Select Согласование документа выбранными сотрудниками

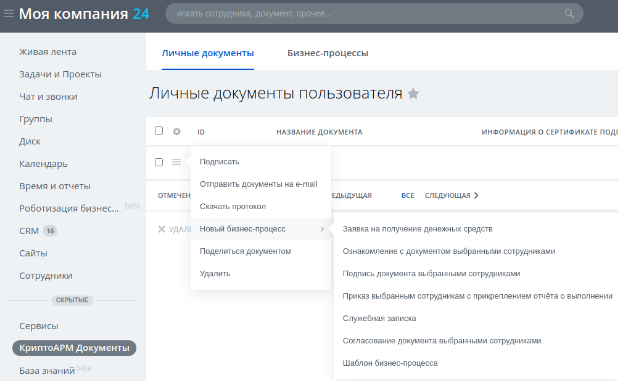click(442, 341)
